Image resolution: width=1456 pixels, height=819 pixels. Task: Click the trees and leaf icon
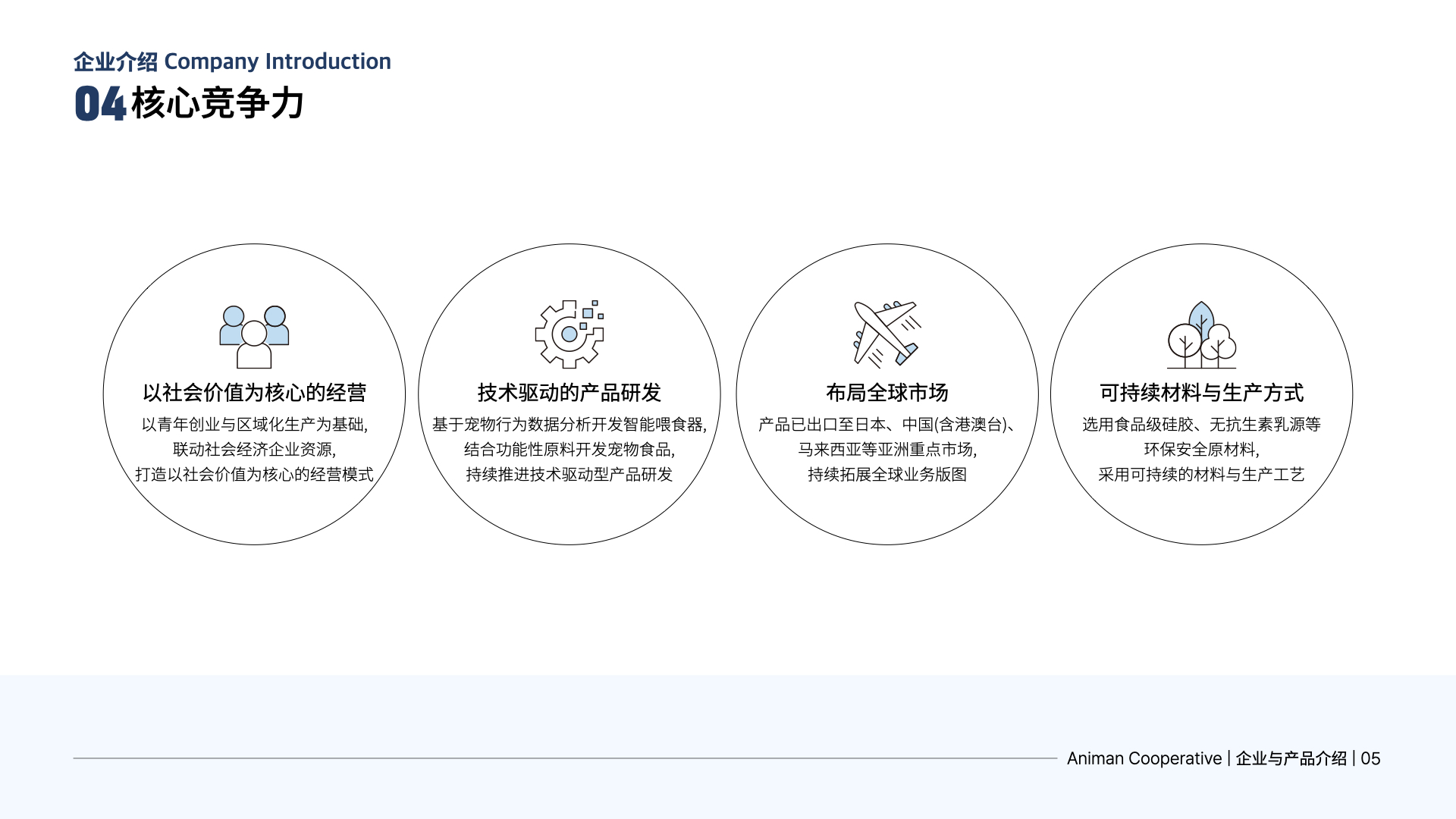1201,335
